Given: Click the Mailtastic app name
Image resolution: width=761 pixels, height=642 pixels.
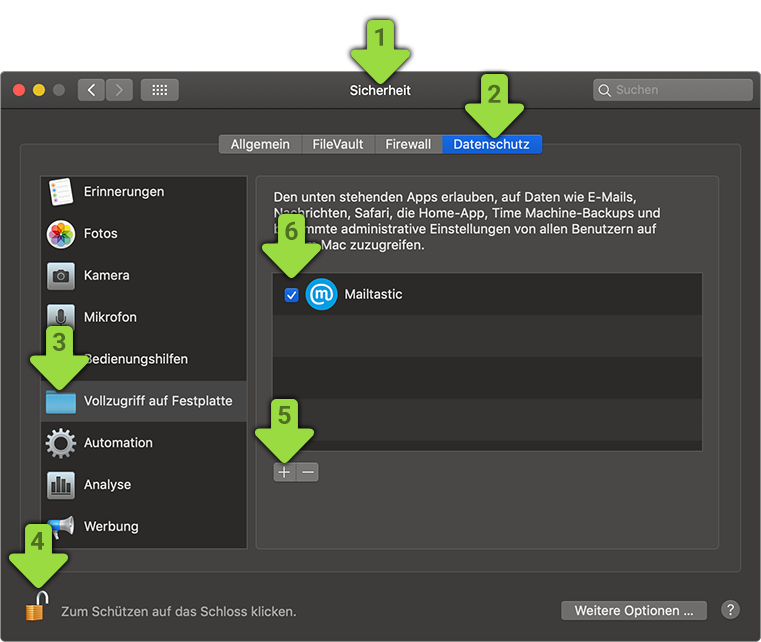Looking at the screenshot, I should [x=373, y=295].
